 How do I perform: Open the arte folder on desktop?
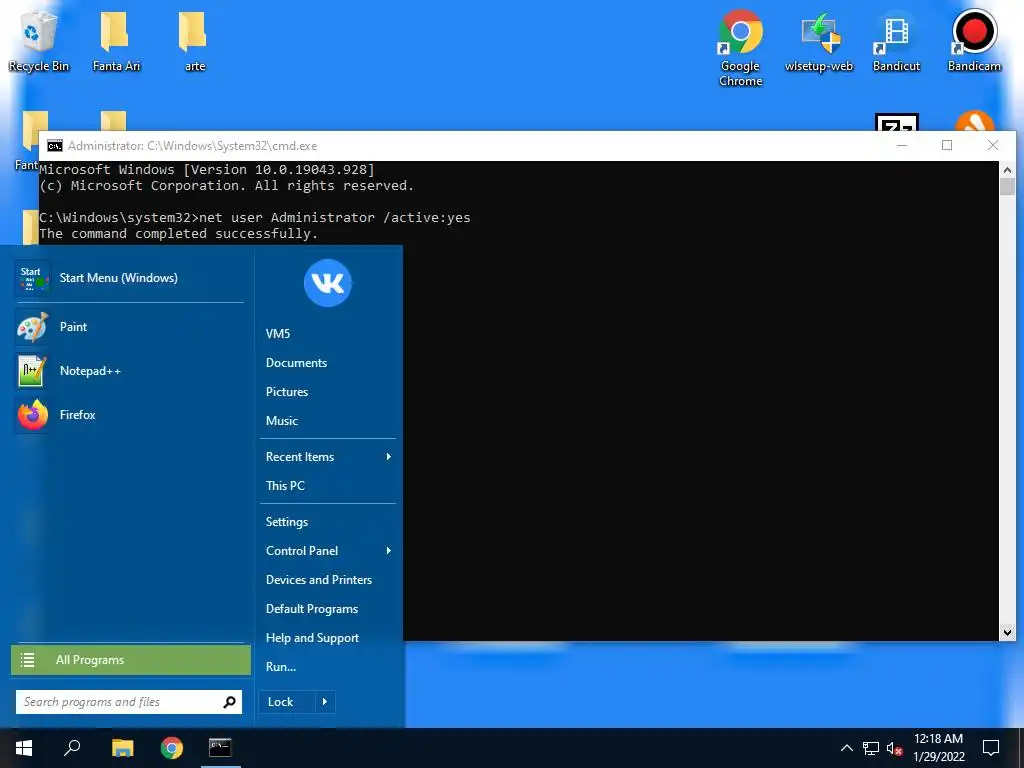194,40
